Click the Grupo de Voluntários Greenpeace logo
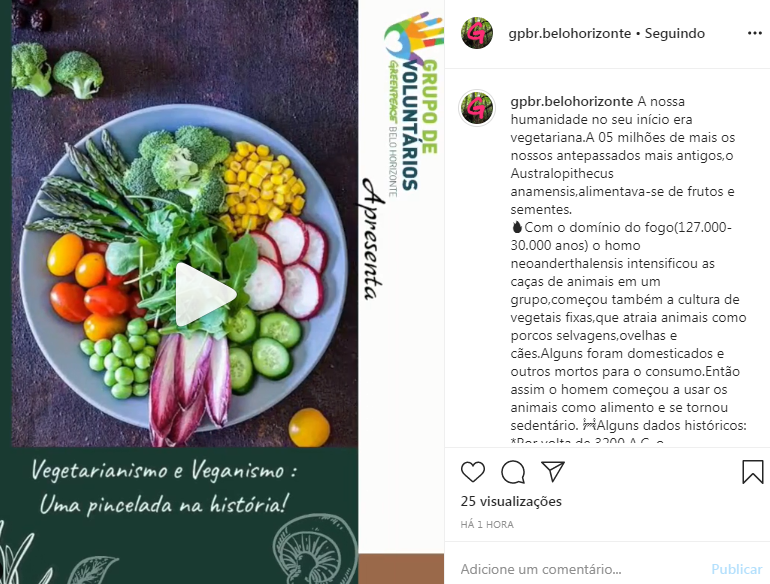Viewport: 770px width, 584px height. pyautogui.click(x=412, y=103)
